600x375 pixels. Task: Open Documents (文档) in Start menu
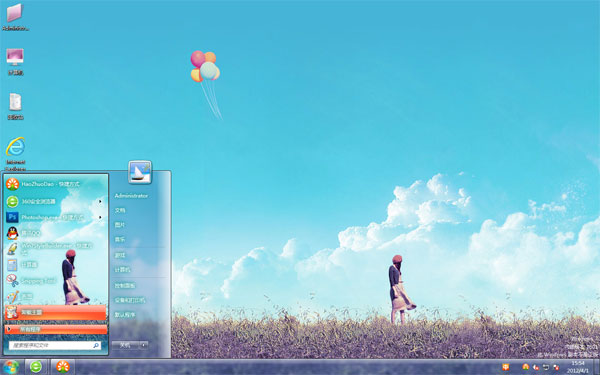120,210
